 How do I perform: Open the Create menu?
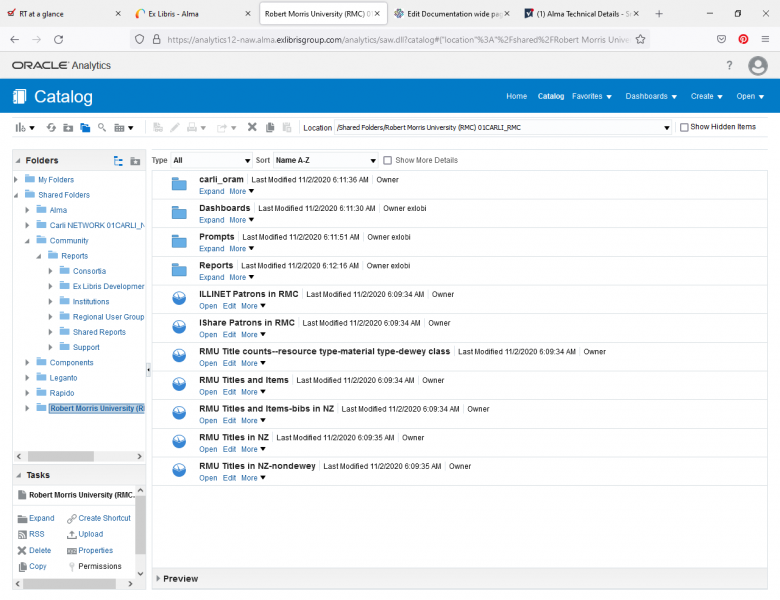click(706, 97)
